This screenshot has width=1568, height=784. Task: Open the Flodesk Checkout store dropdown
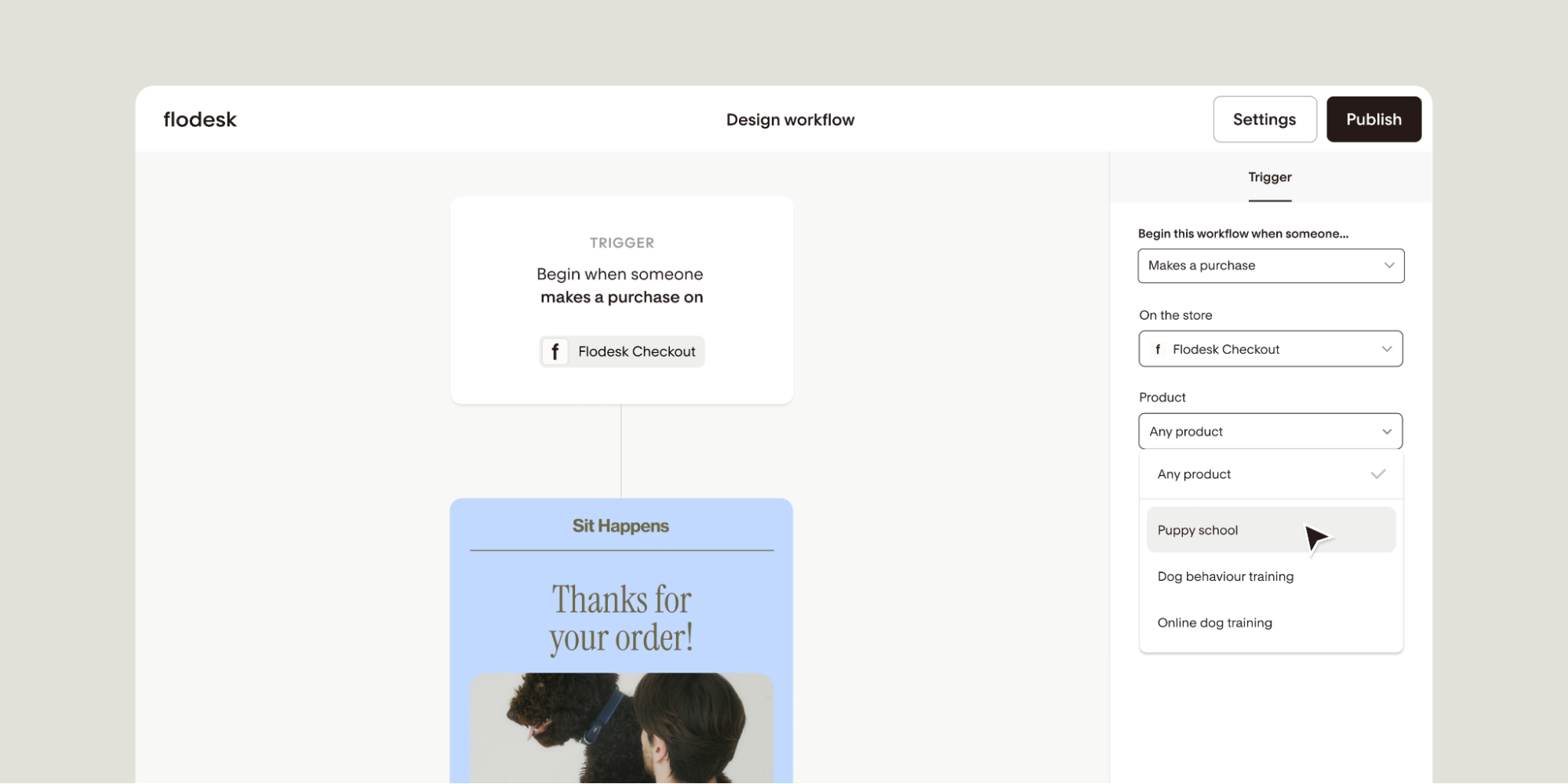pyautogui.click(x=1271, y=349)
